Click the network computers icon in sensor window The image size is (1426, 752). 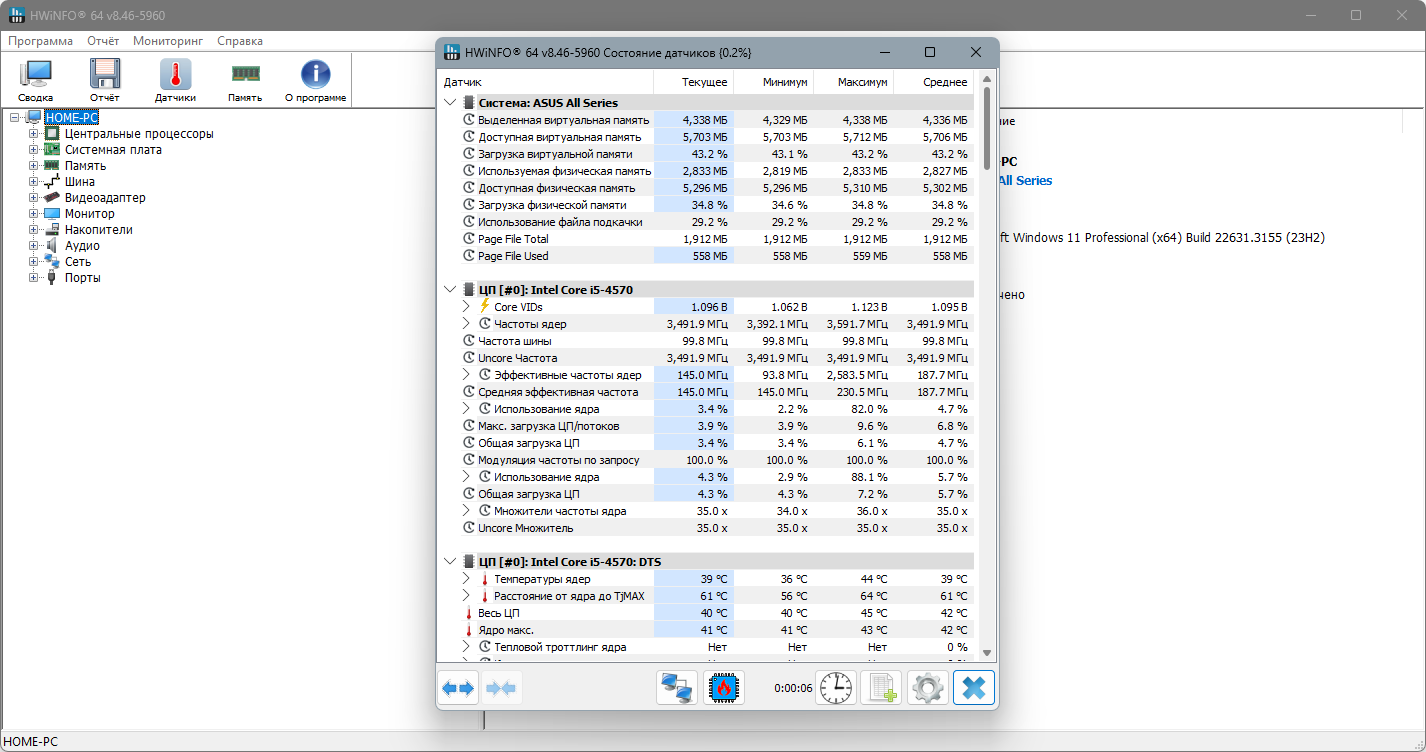677,688
